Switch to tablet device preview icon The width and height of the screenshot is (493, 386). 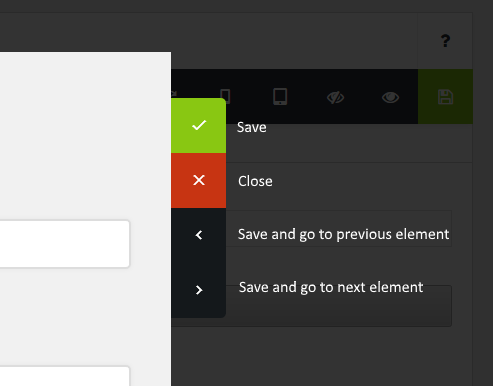point(280,97)
